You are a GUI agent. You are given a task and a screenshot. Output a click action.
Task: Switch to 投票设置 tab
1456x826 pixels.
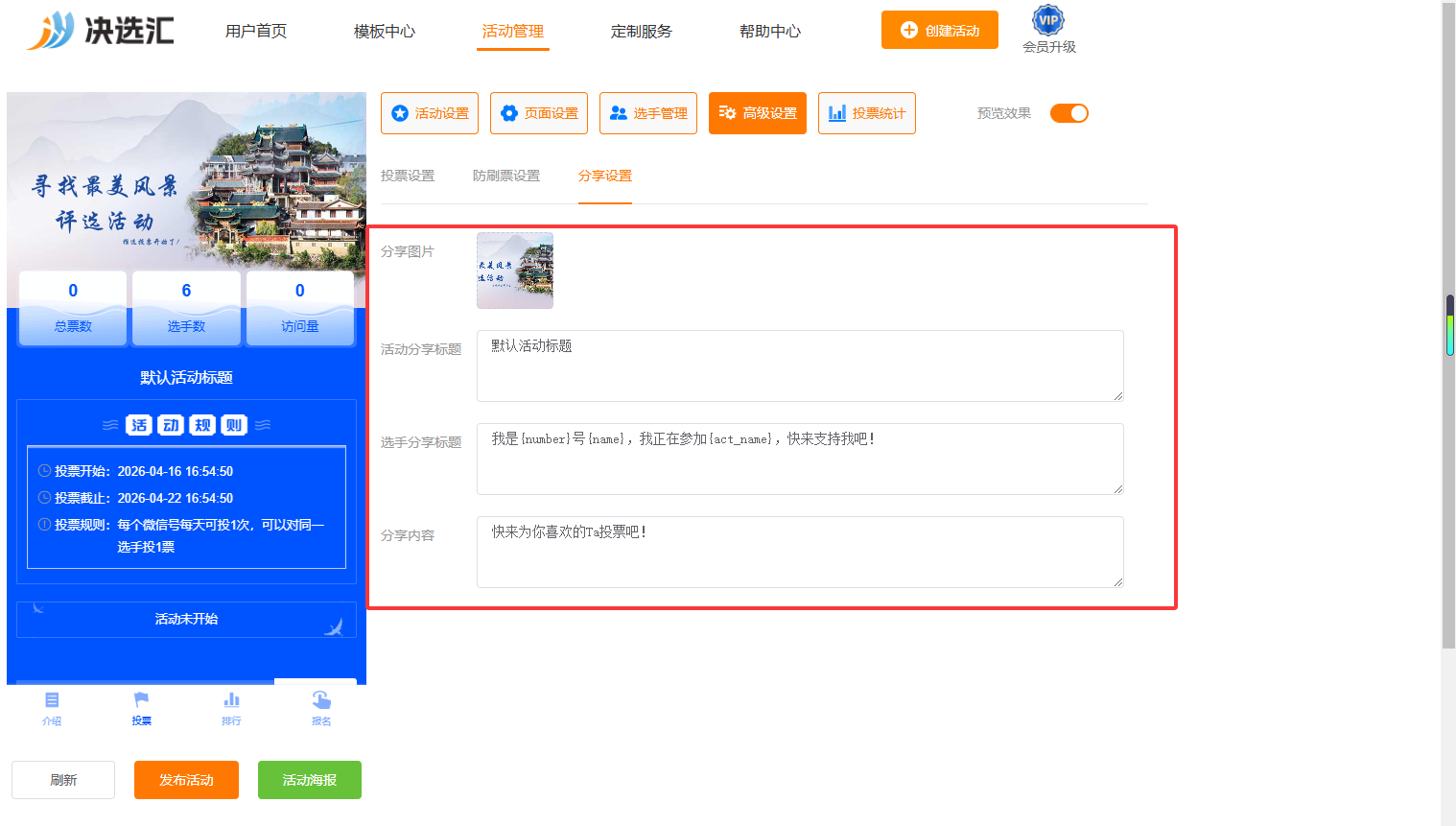coord(408,176)
